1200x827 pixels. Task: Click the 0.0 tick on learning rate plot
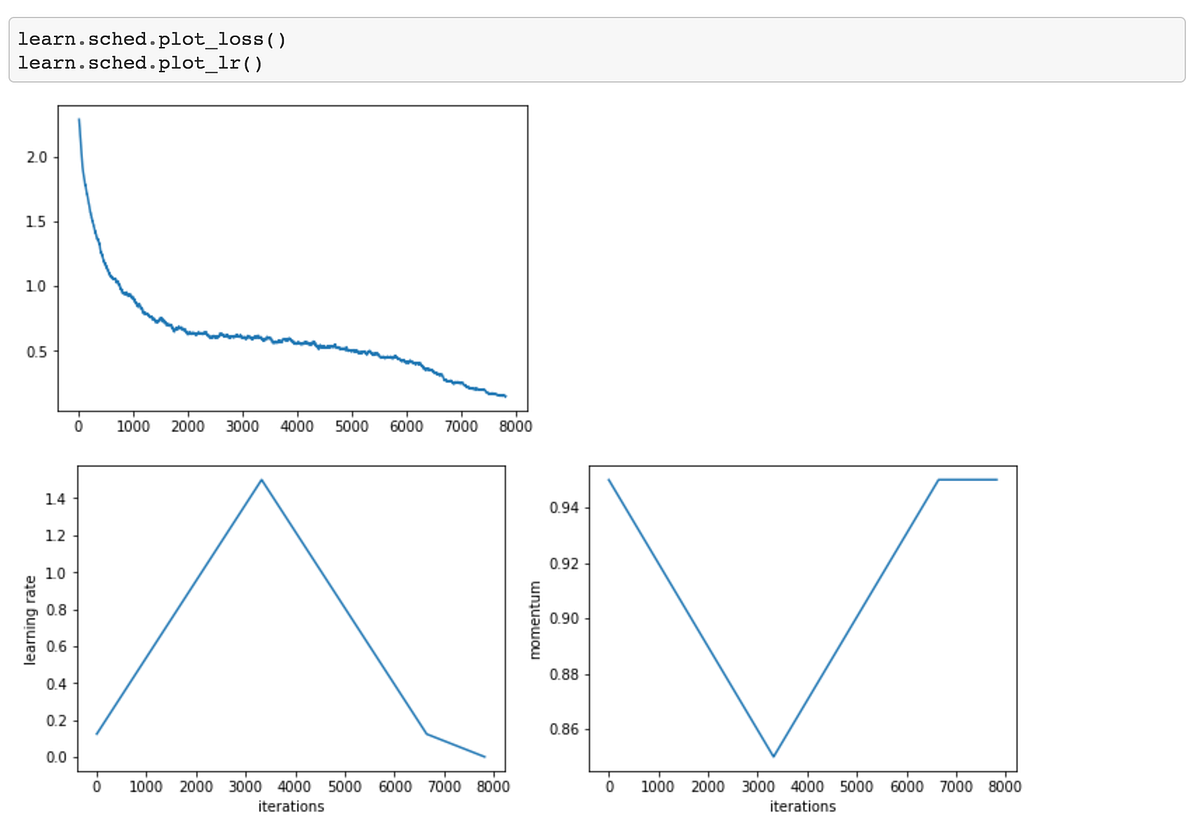click(59, 757)
